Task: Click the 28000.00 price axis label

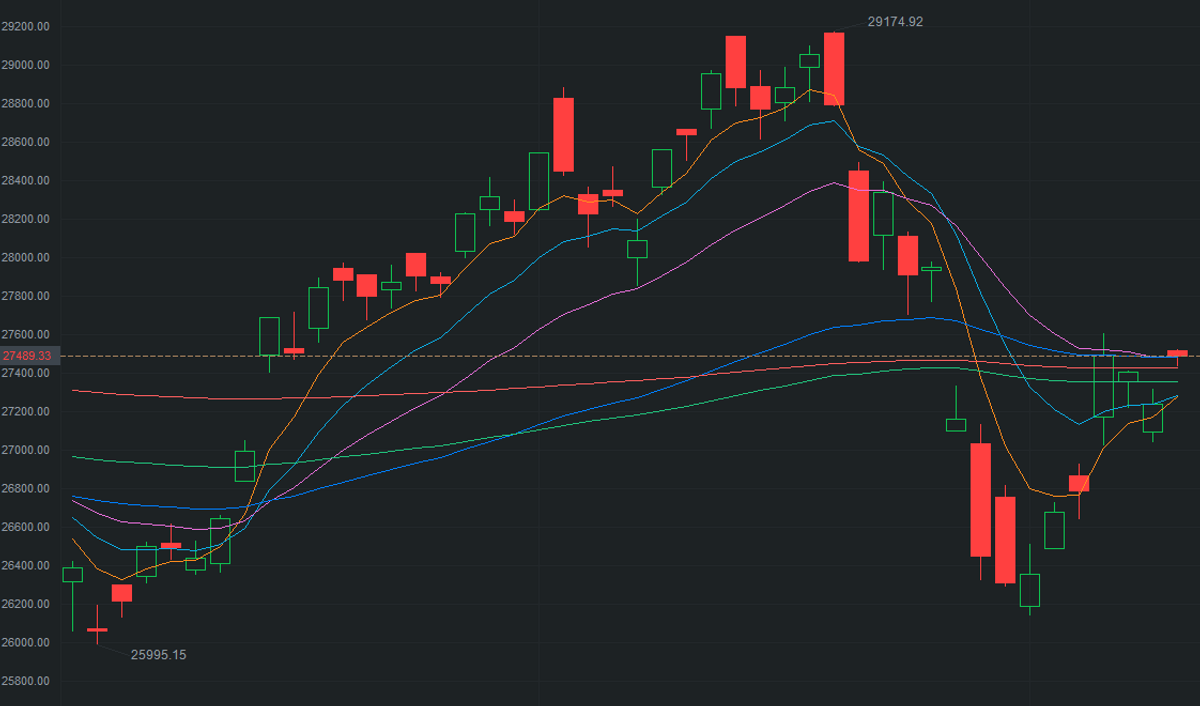Action: [26, 258]
